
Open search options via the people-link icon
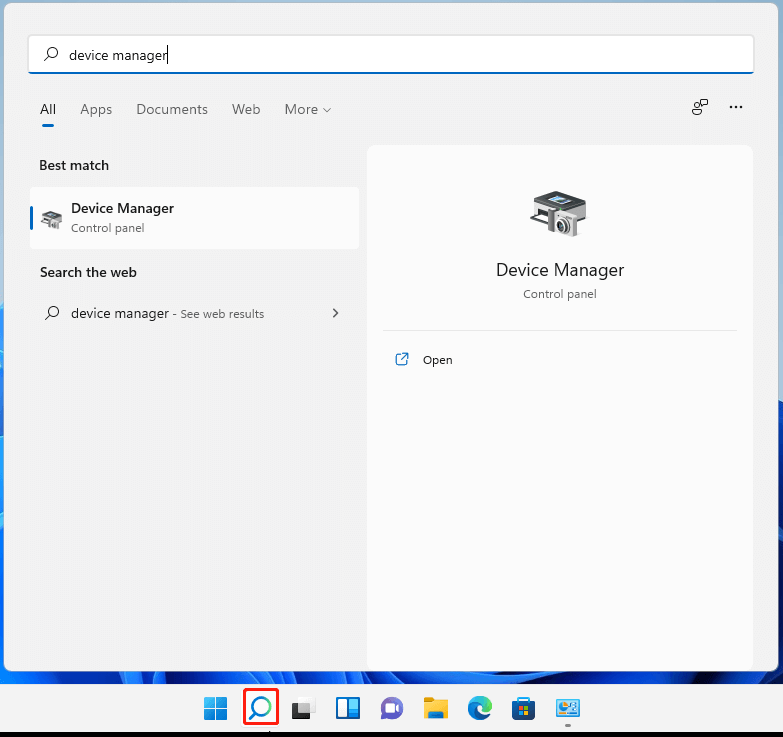coord(700,108)
